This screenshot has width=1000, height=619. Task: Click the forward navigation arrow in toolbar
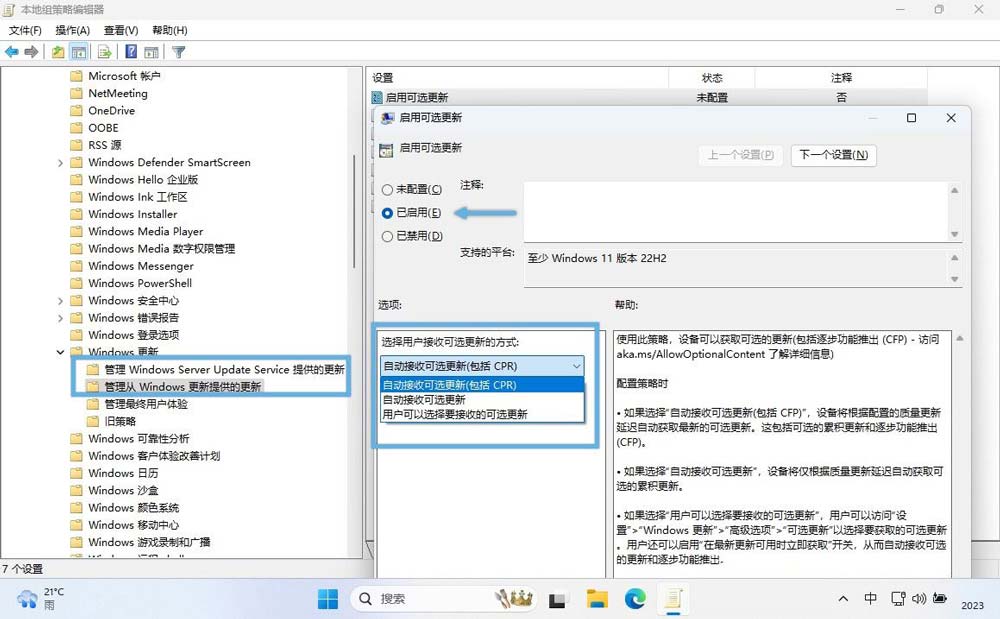tap(30, 51)
